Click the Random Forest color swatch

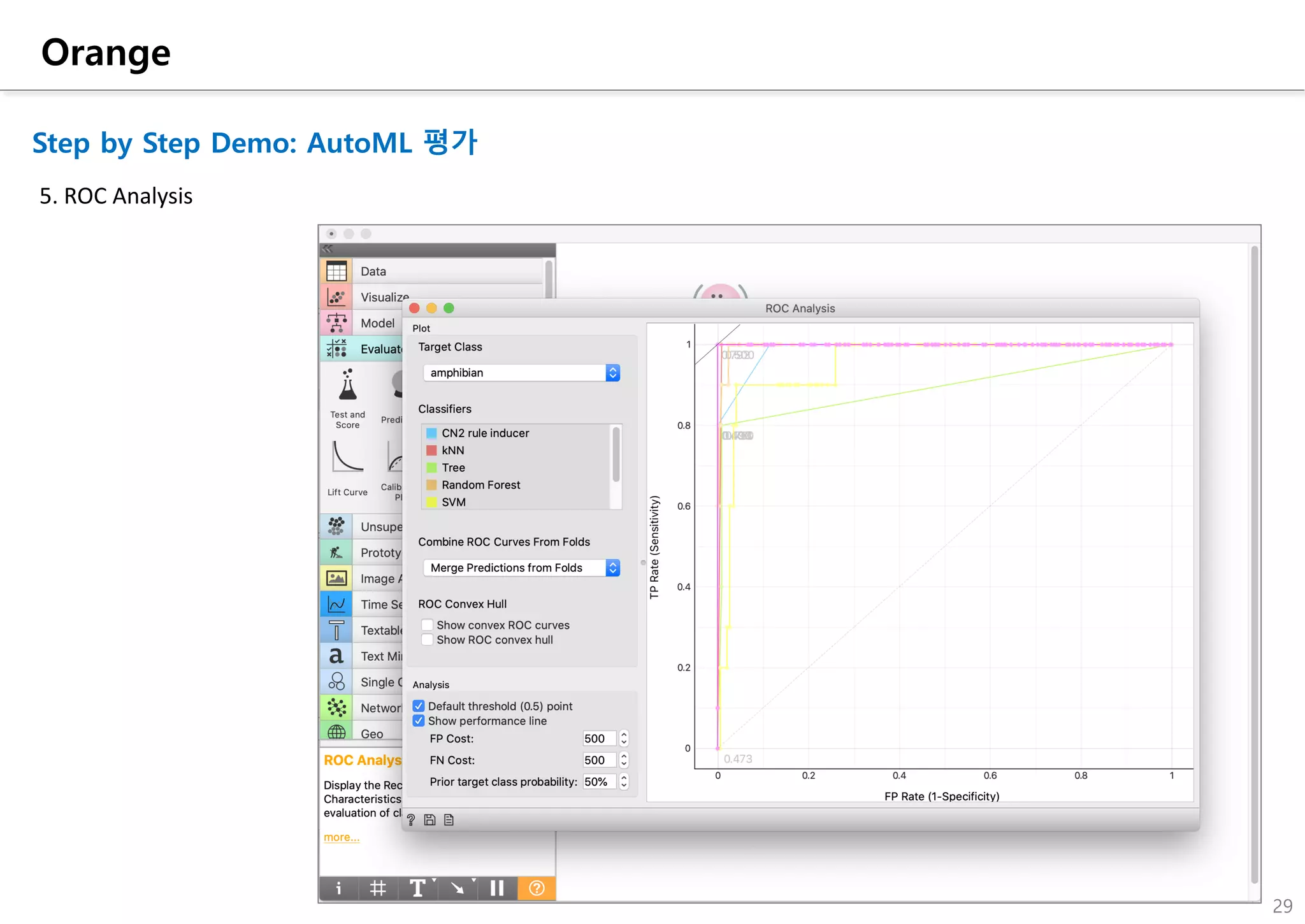click(x=431, y=485)
